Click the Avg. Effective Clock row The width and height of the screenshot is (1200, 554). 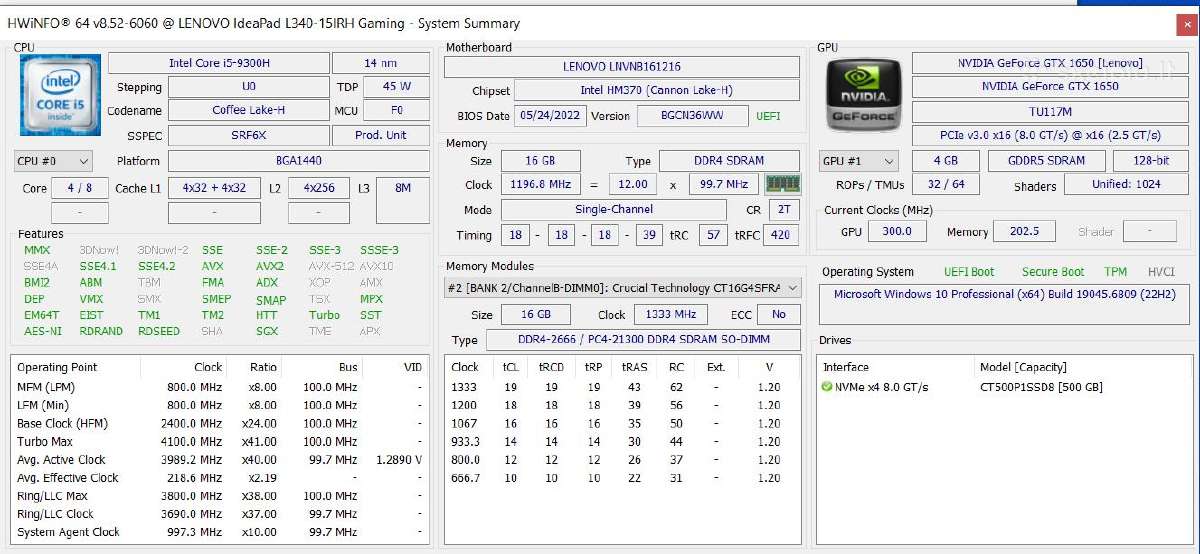(x=220, y=478)
